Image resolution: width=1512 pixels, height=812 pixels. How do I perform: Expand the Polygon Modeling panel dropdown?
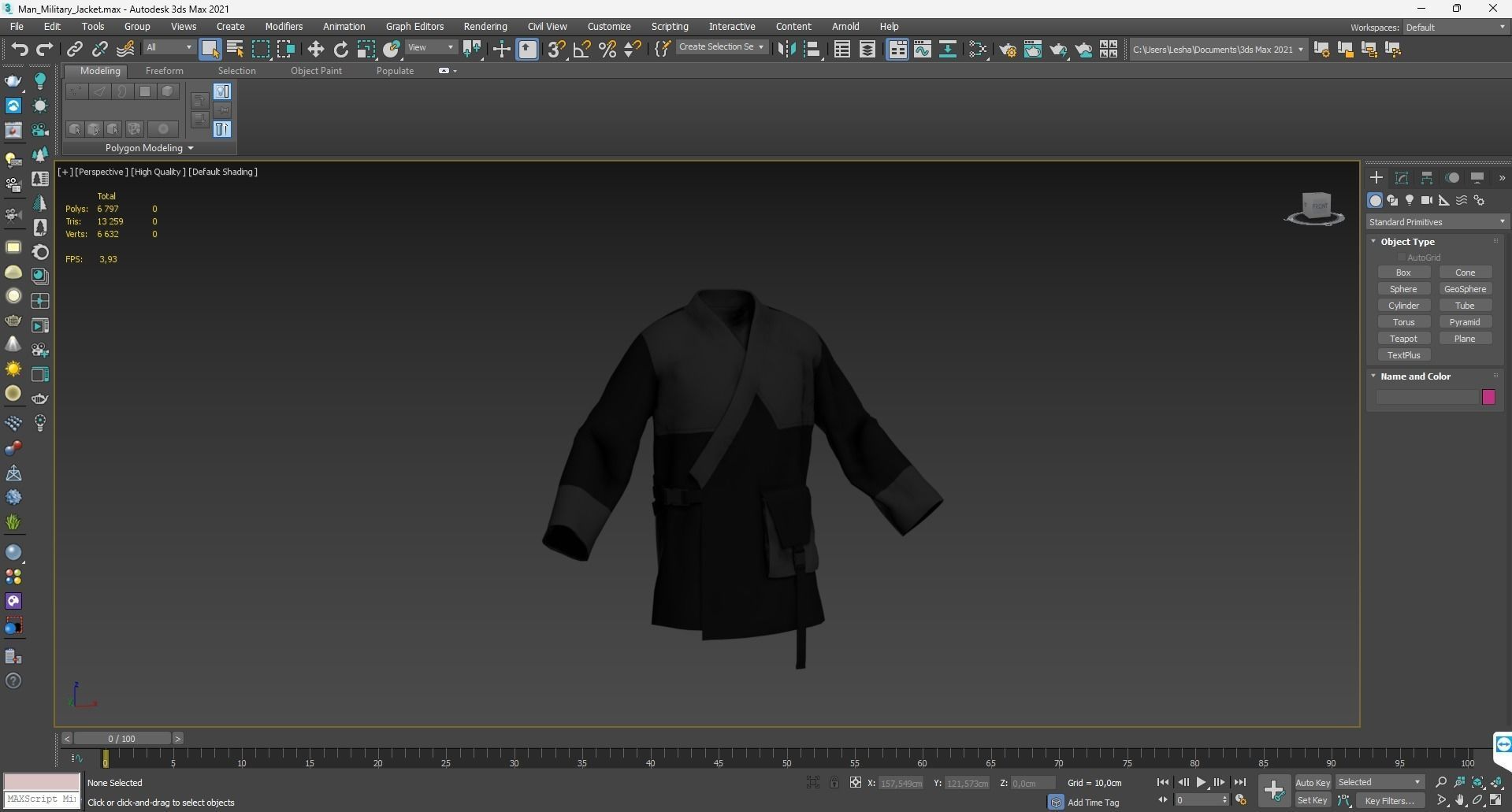coord(149,148)
